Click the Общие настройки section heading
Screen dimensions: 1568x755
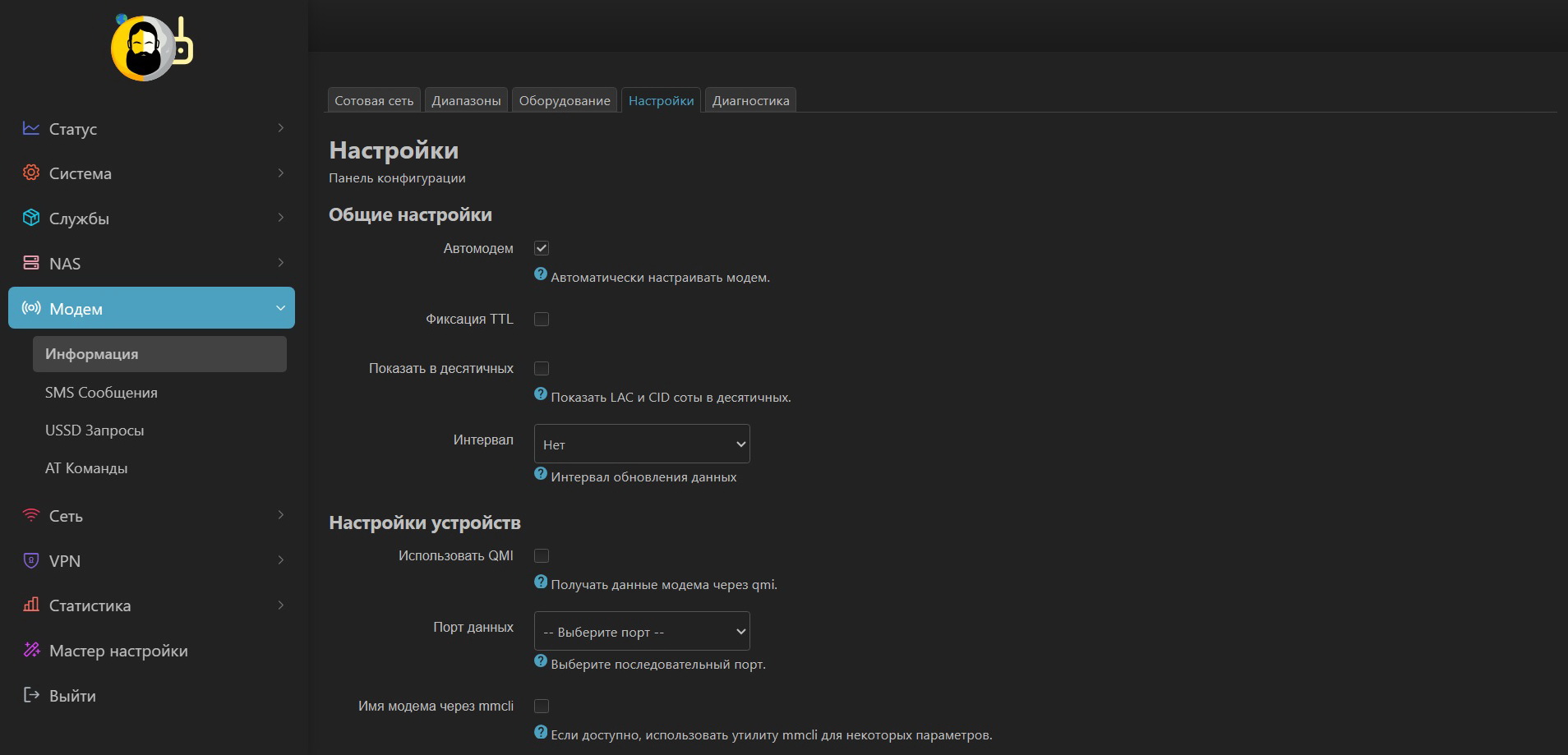pyautogui.click(x=410, y=214)
